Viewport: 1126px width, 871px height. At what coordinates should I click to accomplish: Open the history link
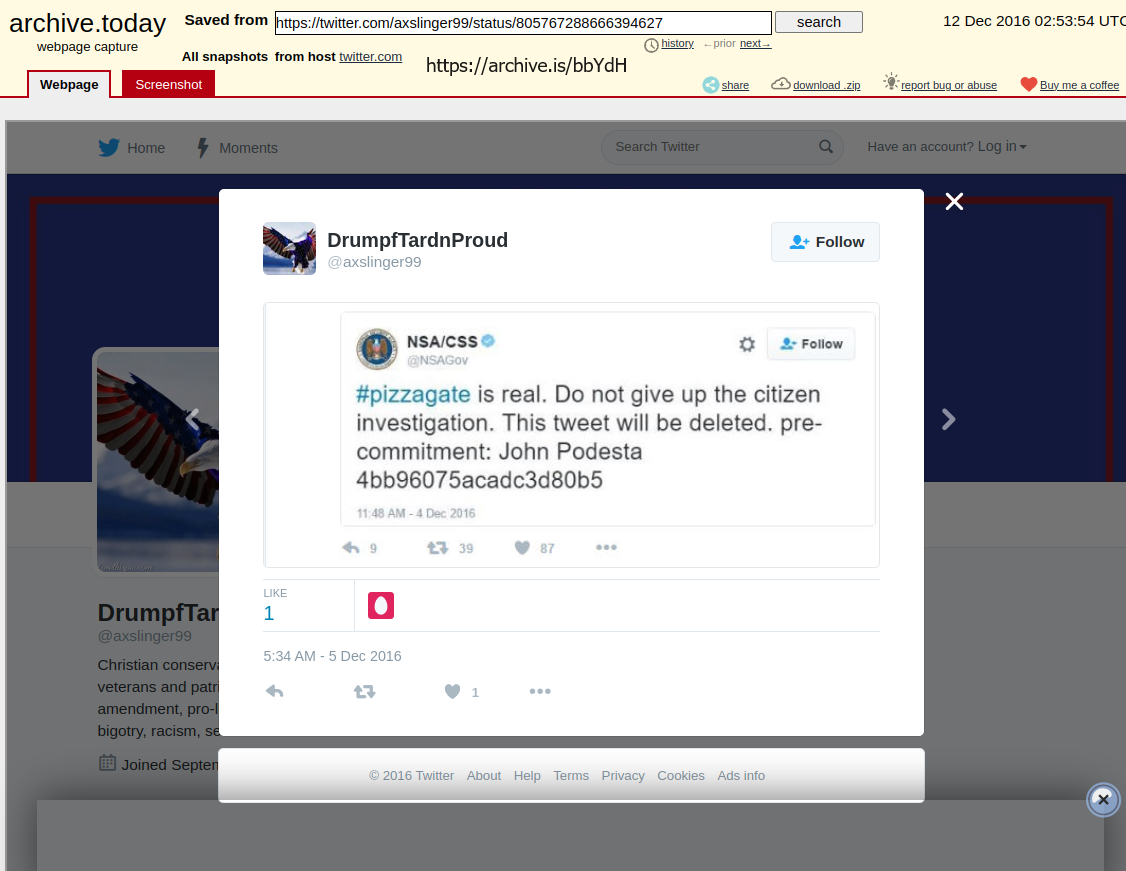677,43
